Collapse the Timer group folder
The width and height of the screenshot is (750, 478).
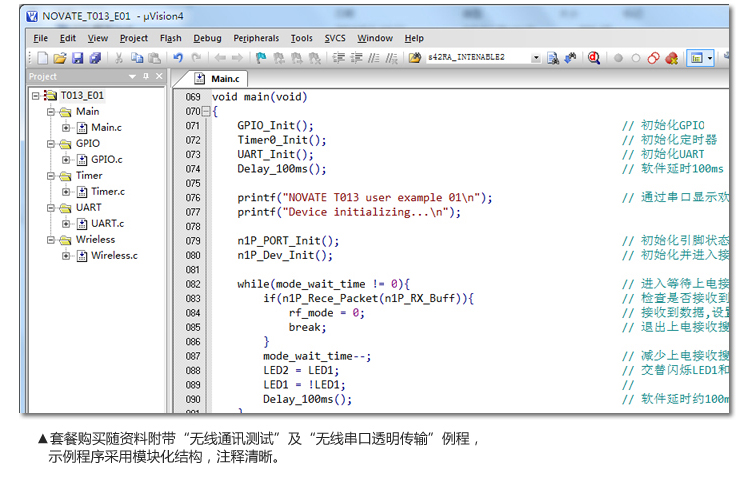[x=50, y=176]
